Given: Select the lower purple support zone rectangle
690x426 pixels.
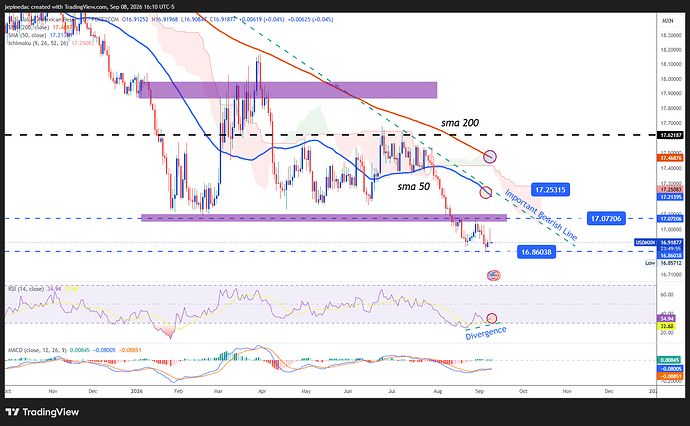Looking at the screenshot, I should pos(324,218).
